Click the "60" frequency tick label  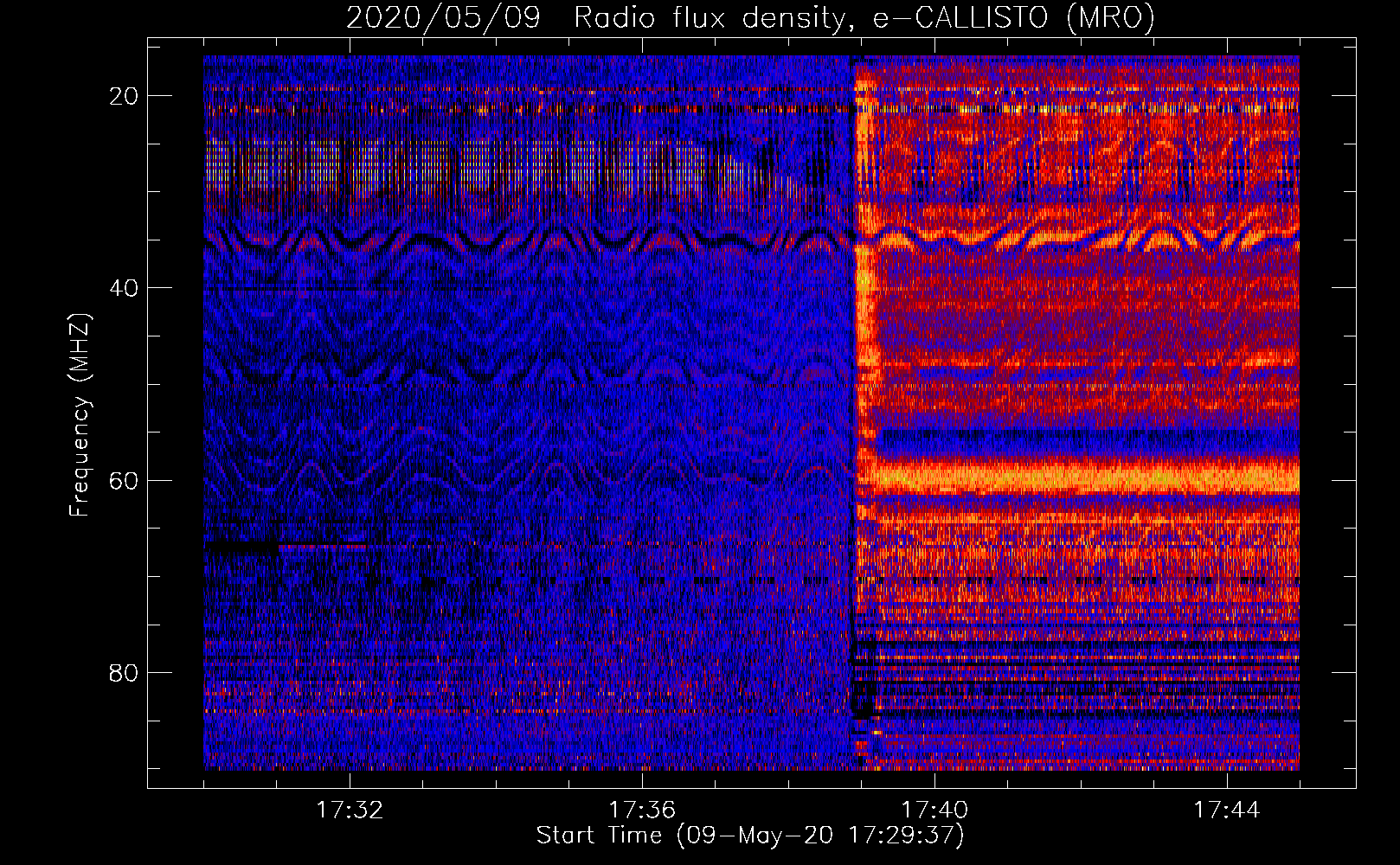click(x=124, y=480)
